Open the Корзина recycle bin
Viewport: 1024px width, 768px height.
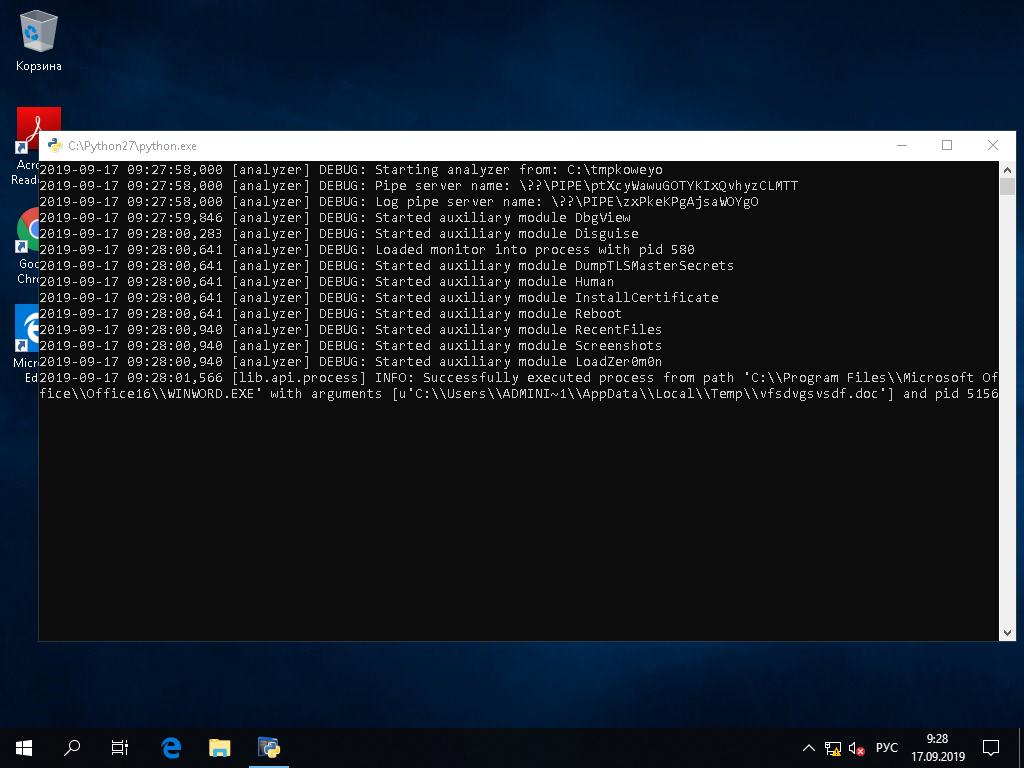[38, 30]
